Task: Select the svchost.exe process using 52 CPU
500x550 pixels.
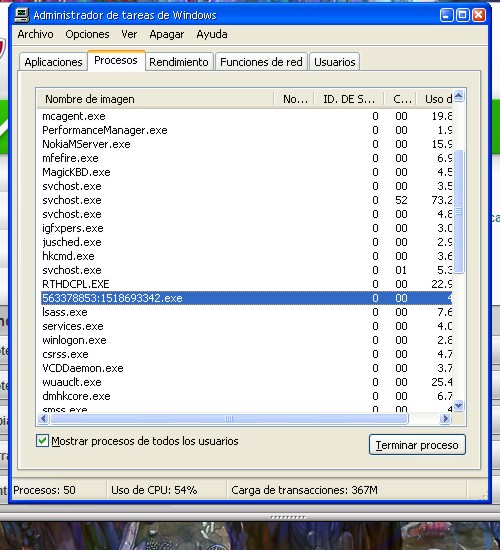Action: pos(247,200)
